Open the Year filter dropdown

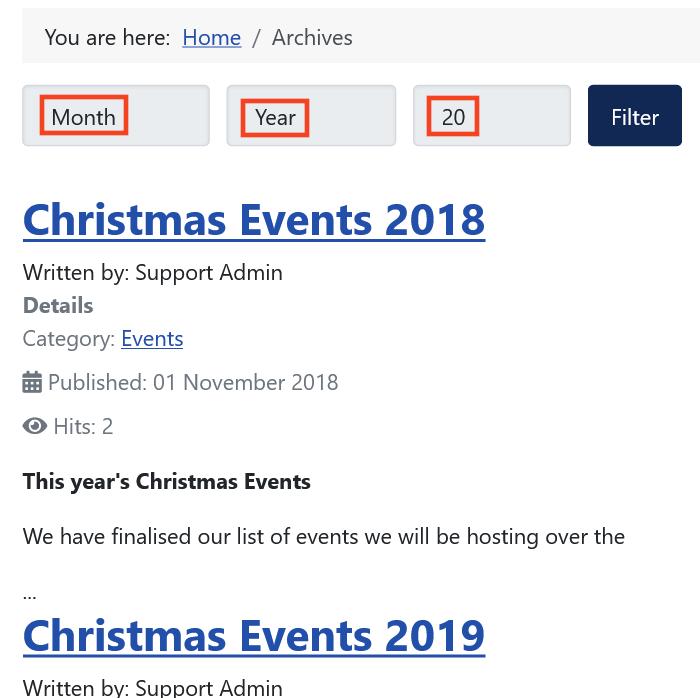click(311, 116)
